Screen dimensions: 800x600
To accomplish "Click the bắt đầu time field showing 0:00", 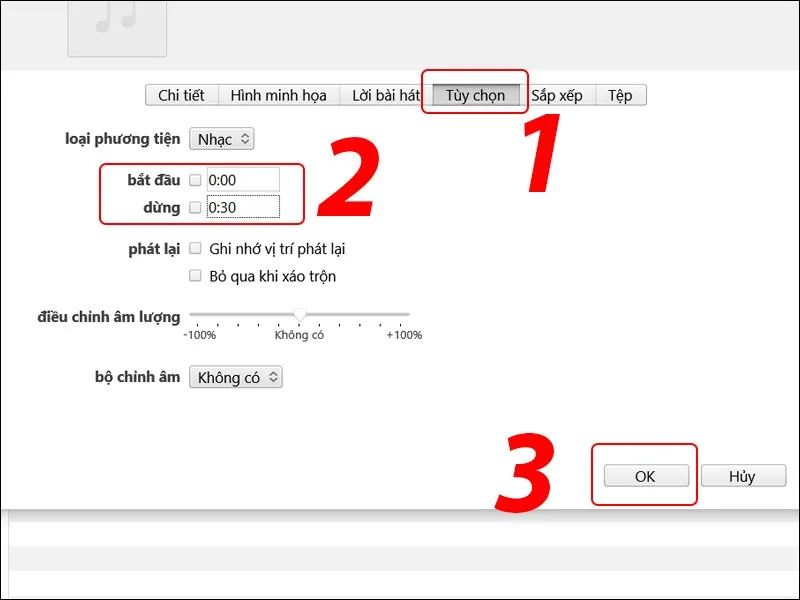I will pyautogui.click(x=242, y=180).
